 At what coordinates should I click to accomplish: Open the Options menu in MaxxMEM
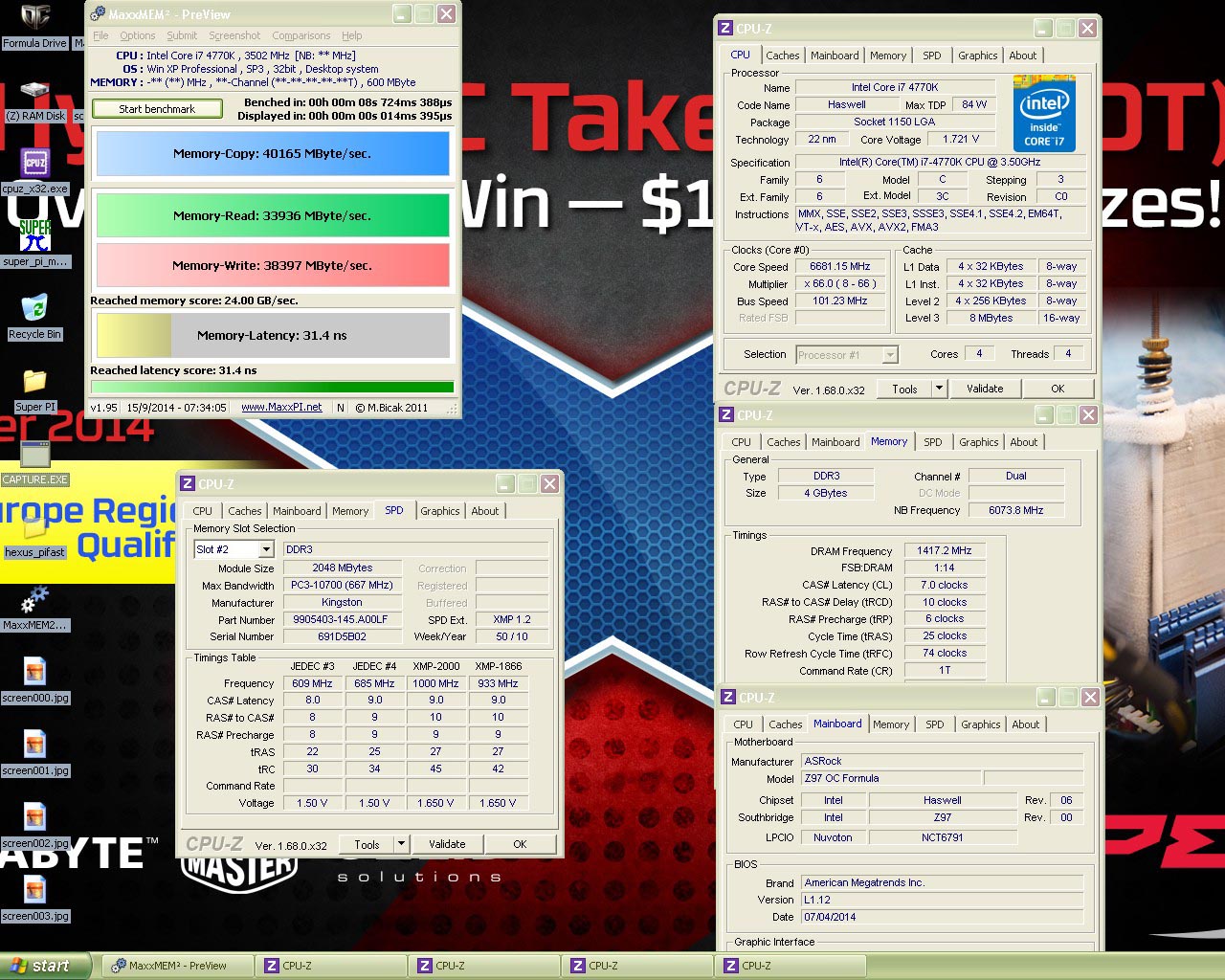138,35
